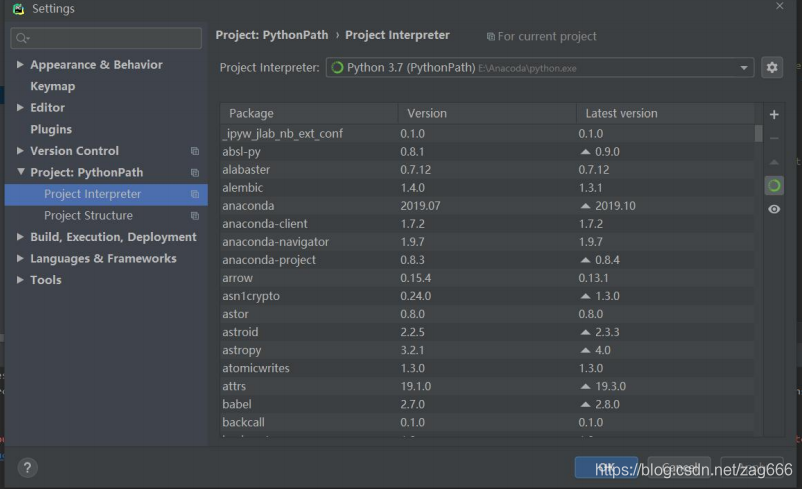Expand the Editor section arrow
803x489 pixels.
click(20, 108)
